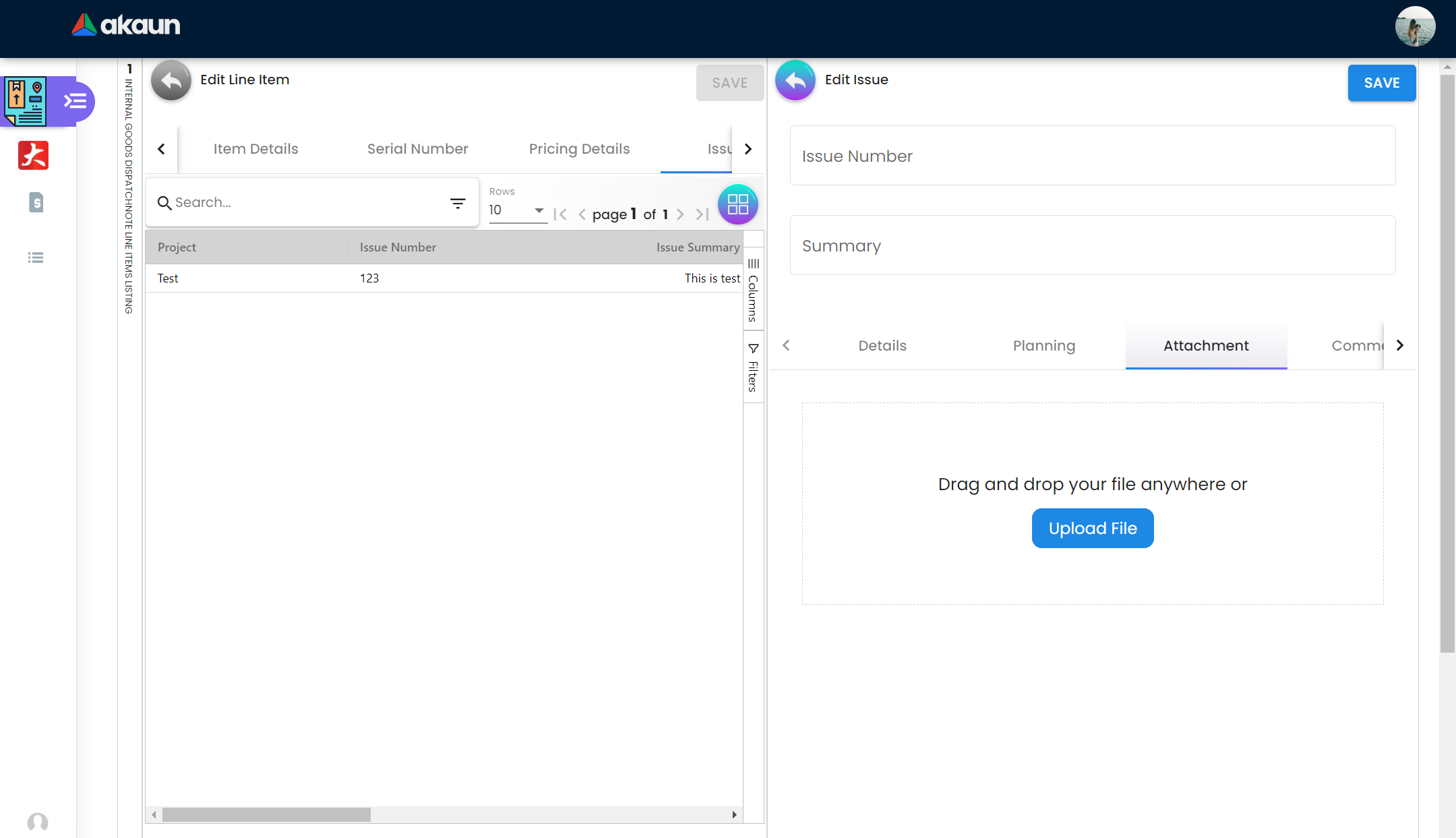The height and width of the screenshot is (838, 1456).
Task: Focus the Issue Number input field
Action: (x=1092, y=156)
